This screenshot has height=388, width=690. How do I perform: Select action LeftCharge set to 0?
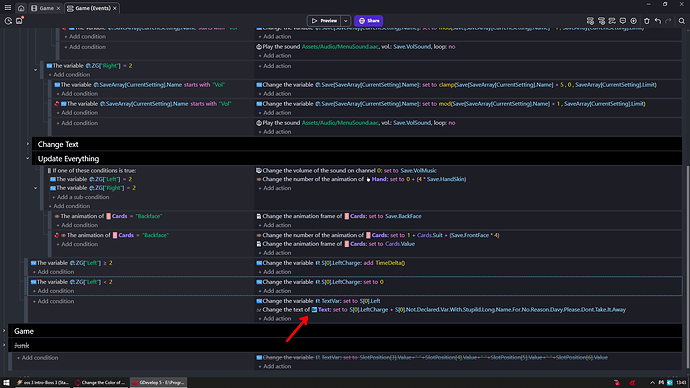[320, 282]
